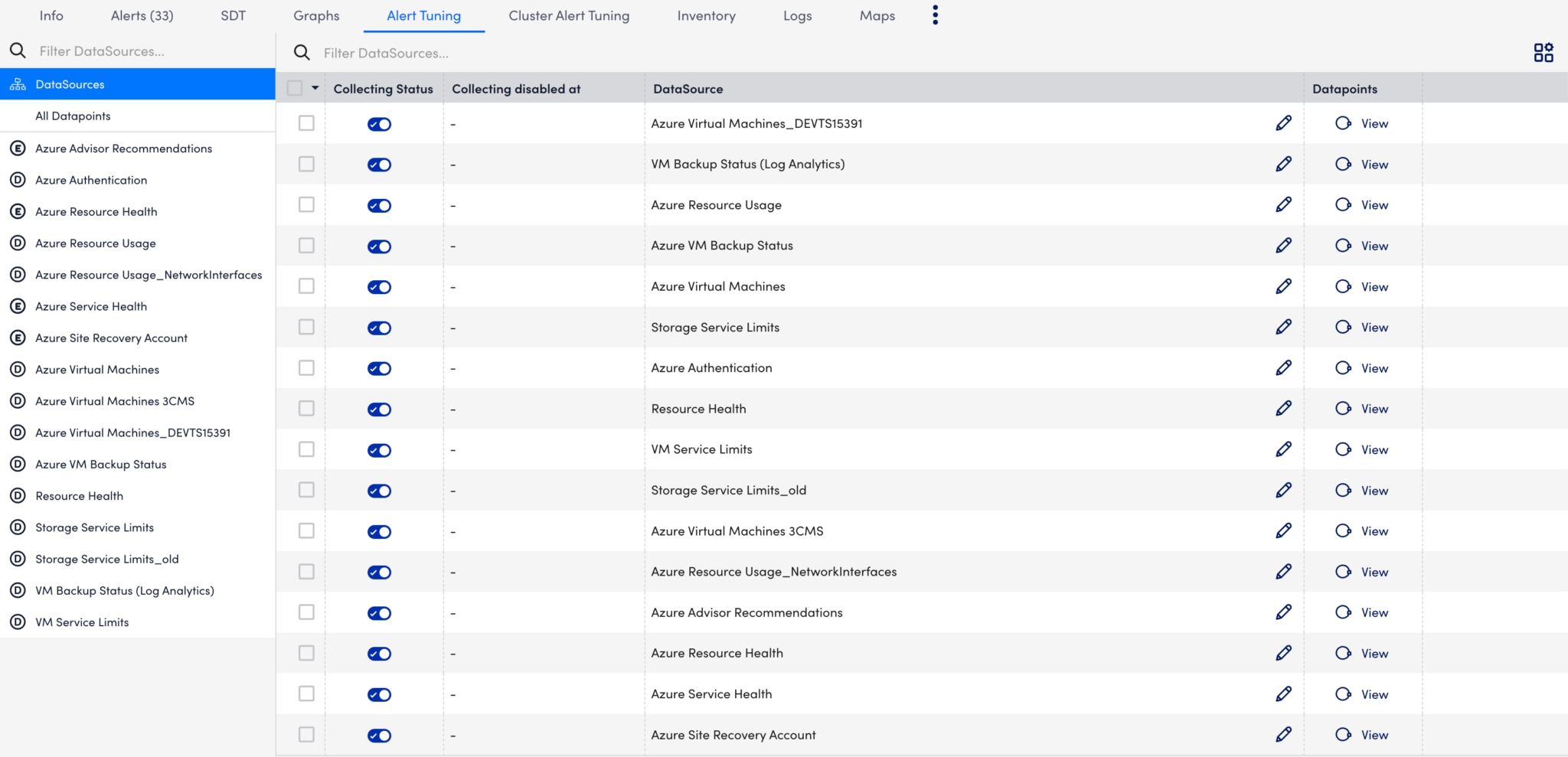Open the pencil edit icon for Azure Virtual Machines_DEVTS15391
Screen dimensions: 1568x757
1284,122
